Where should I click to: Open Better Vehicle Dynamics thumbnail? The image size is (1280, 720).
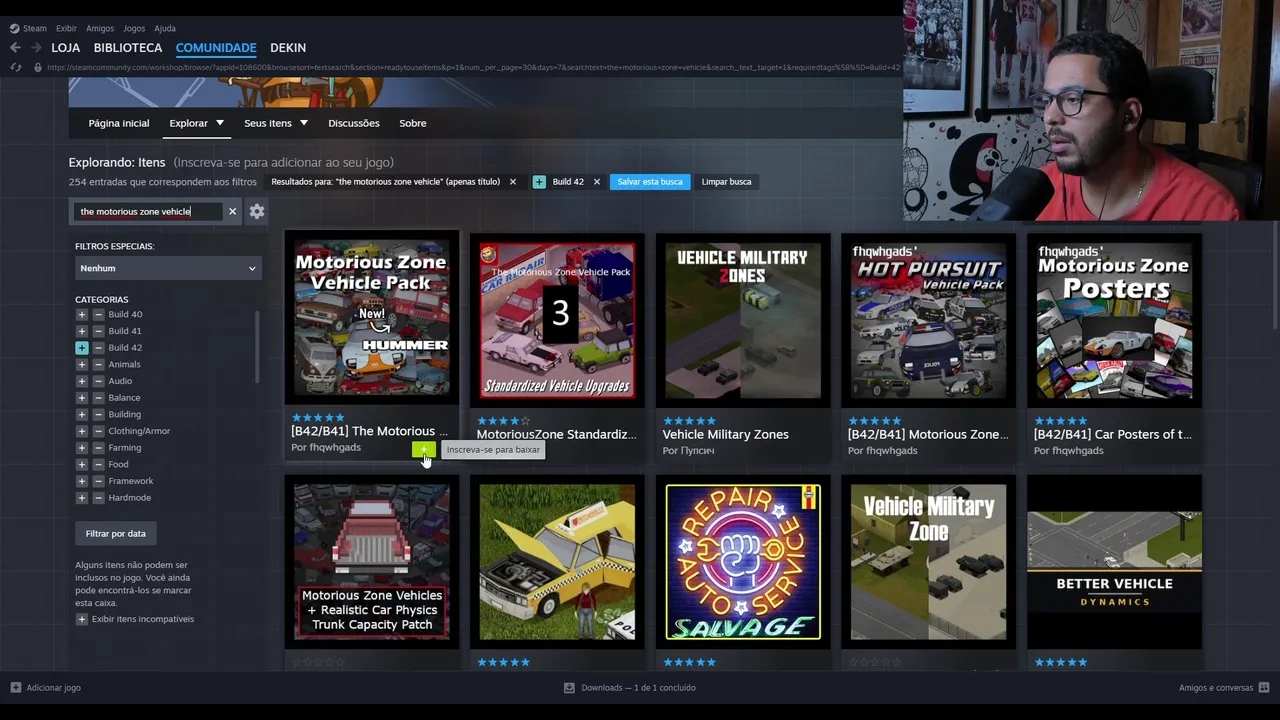1115,562
